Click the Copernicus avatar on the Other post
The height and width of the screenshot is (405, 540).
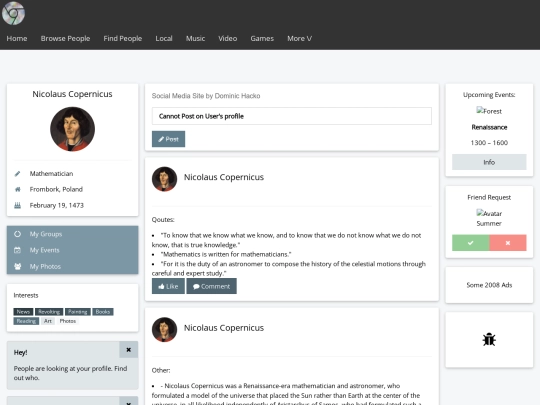[164, 330]
